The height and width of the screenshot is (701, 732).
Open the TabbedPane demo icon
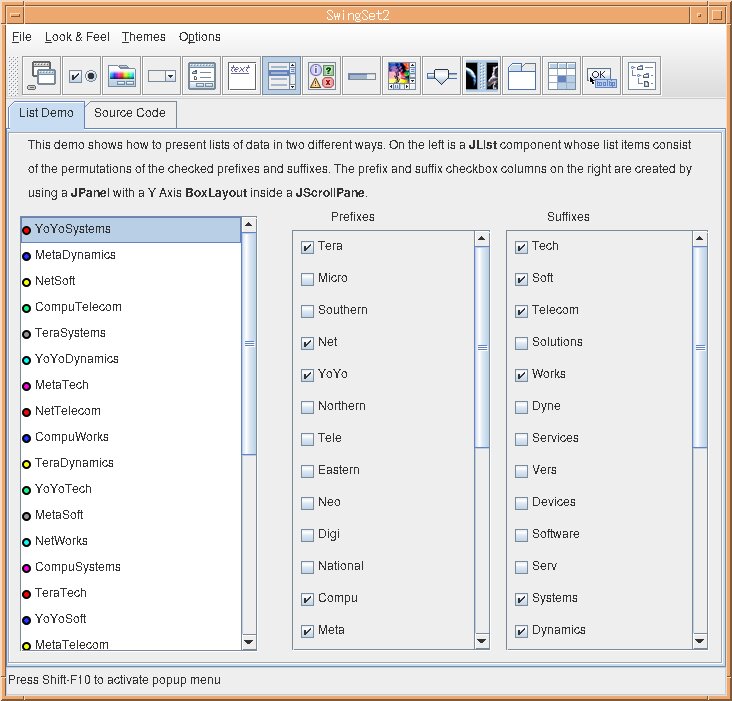[x=522, y=75]
